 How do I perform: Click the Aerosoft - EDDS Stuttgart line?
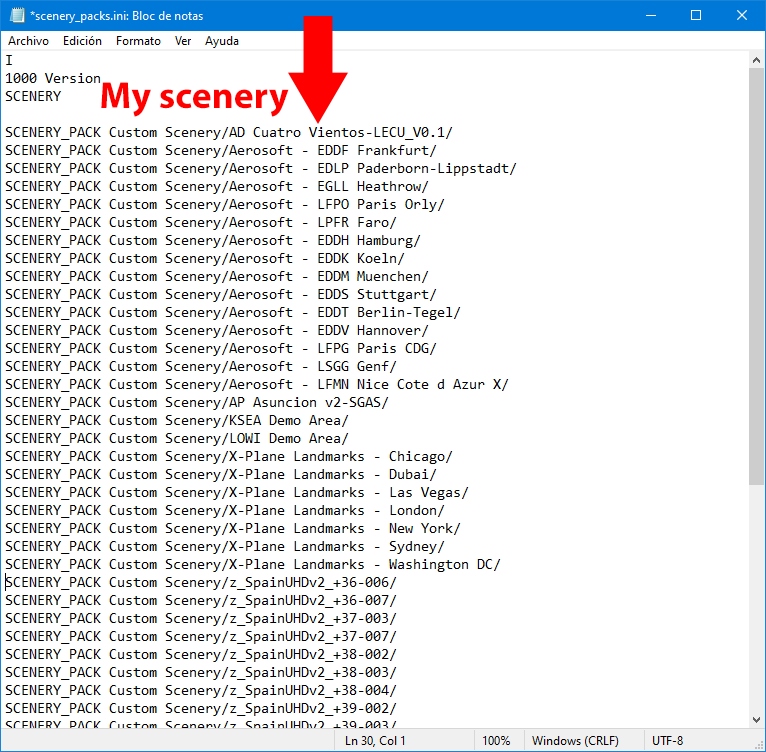pos(221,295)
